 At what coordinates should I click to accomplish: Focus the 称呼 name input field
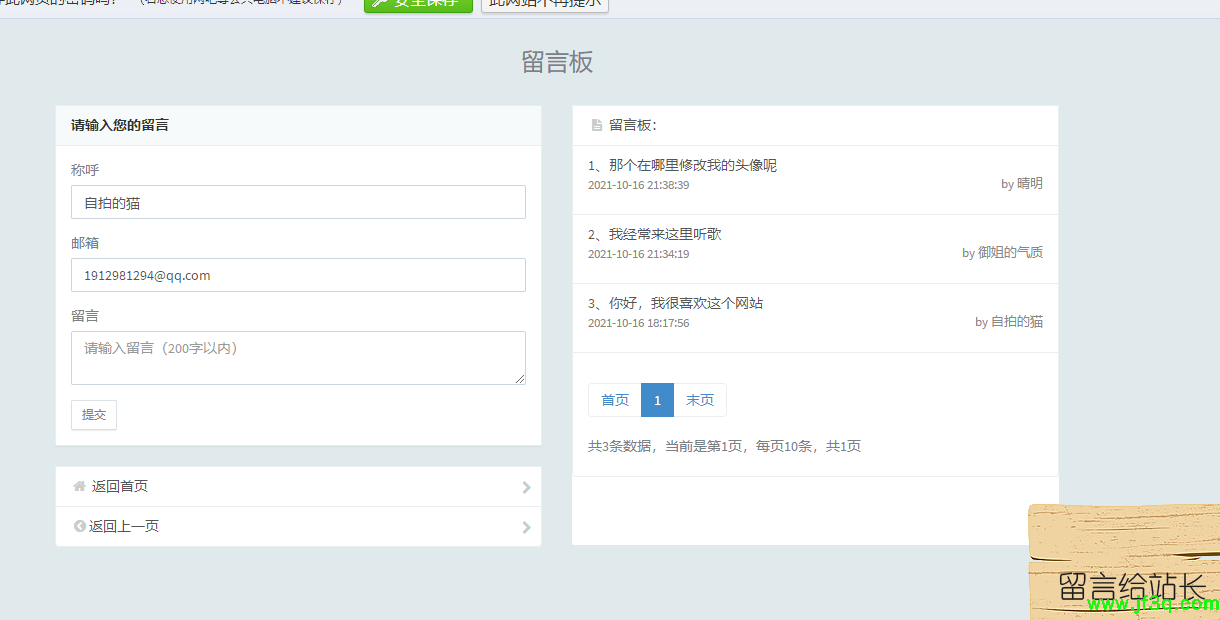coord(298,202)
